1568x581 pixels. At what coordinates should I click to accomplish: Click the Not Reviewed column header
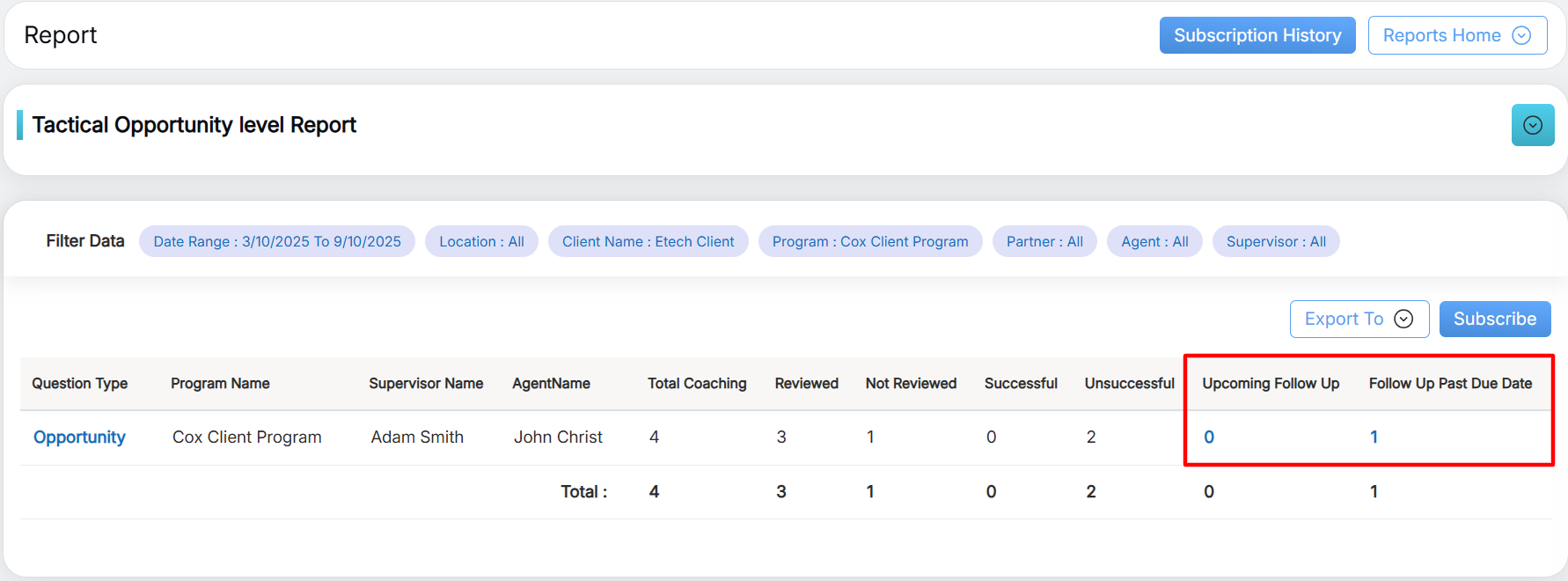[911, 383]
